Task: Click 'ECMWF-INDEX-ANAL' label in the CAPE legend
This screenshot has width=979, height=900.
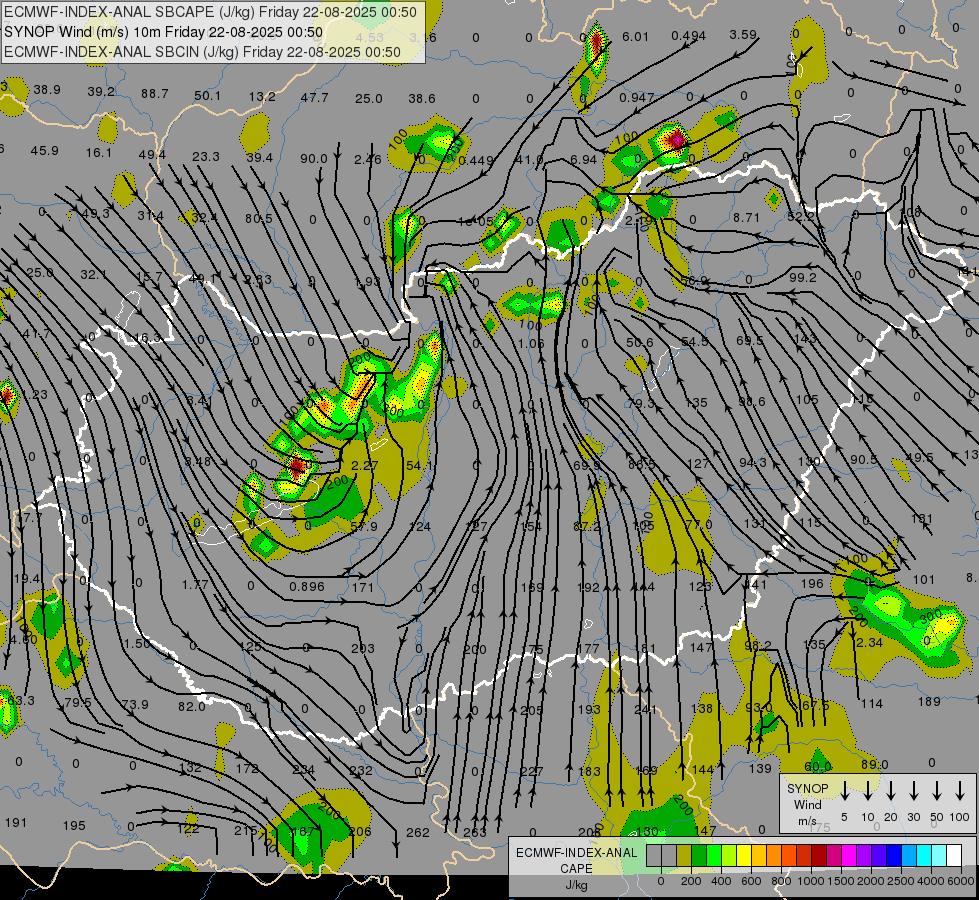Action: pos(577,853)
